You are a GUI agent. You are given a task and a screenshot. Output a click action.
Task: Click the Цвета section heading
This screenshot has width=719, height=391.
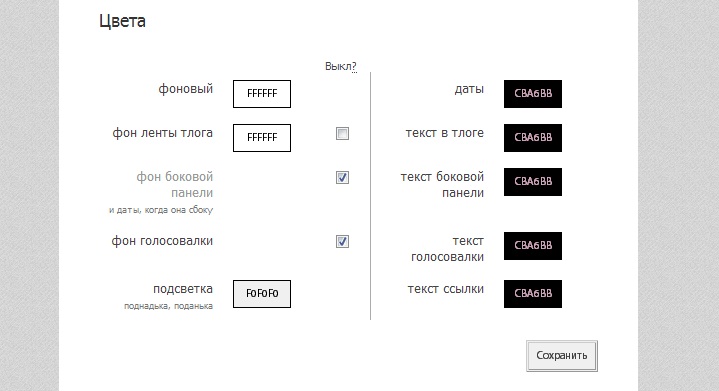pos(122,22)
